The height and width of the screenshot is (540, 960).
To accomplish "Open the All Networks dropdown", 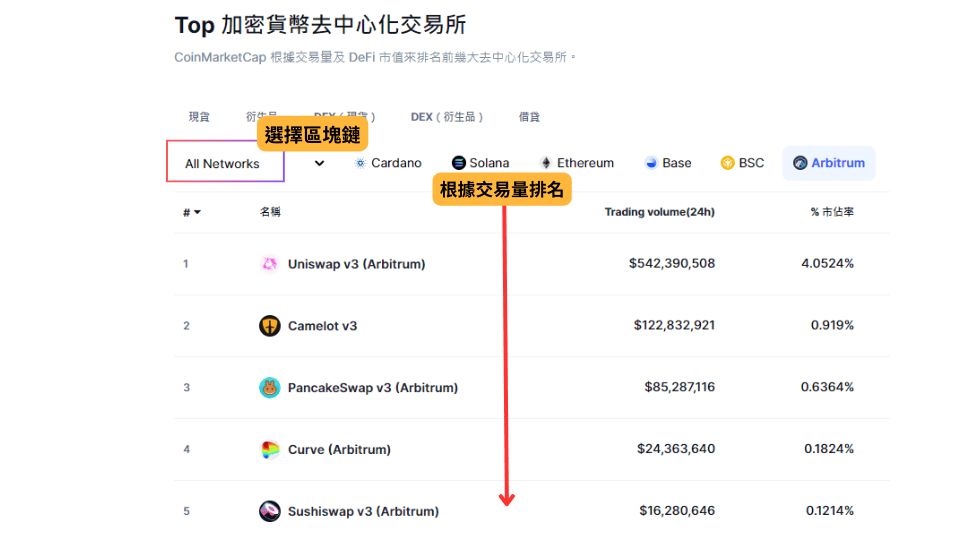I will pyautogui.click(x=224, y=164).
